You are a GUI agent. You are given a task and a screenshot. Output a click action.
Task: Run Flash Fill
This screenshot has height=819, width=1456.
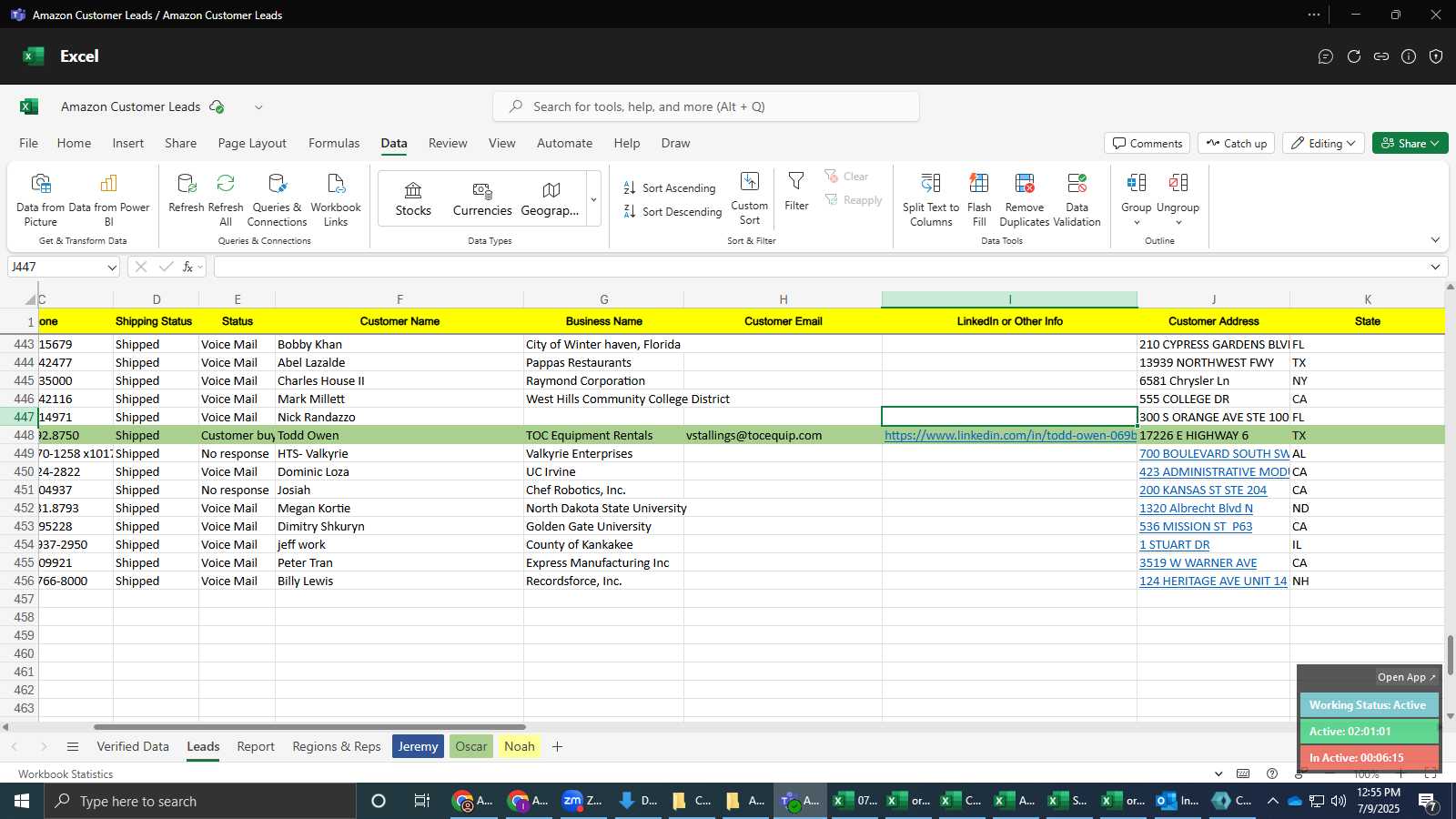click(979, 199)
